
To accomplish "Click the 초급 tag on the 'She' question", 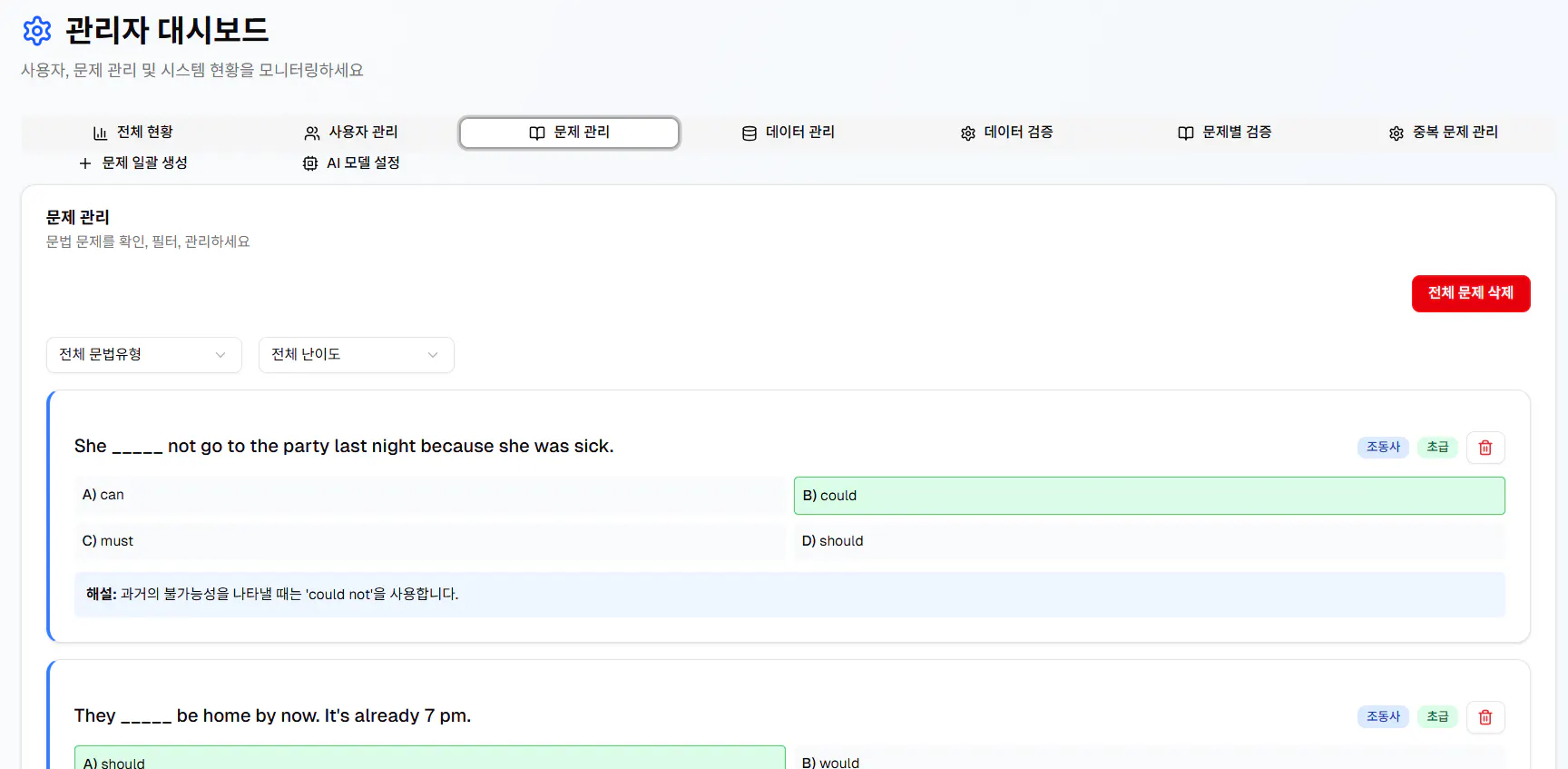I will click(1437, 448).
